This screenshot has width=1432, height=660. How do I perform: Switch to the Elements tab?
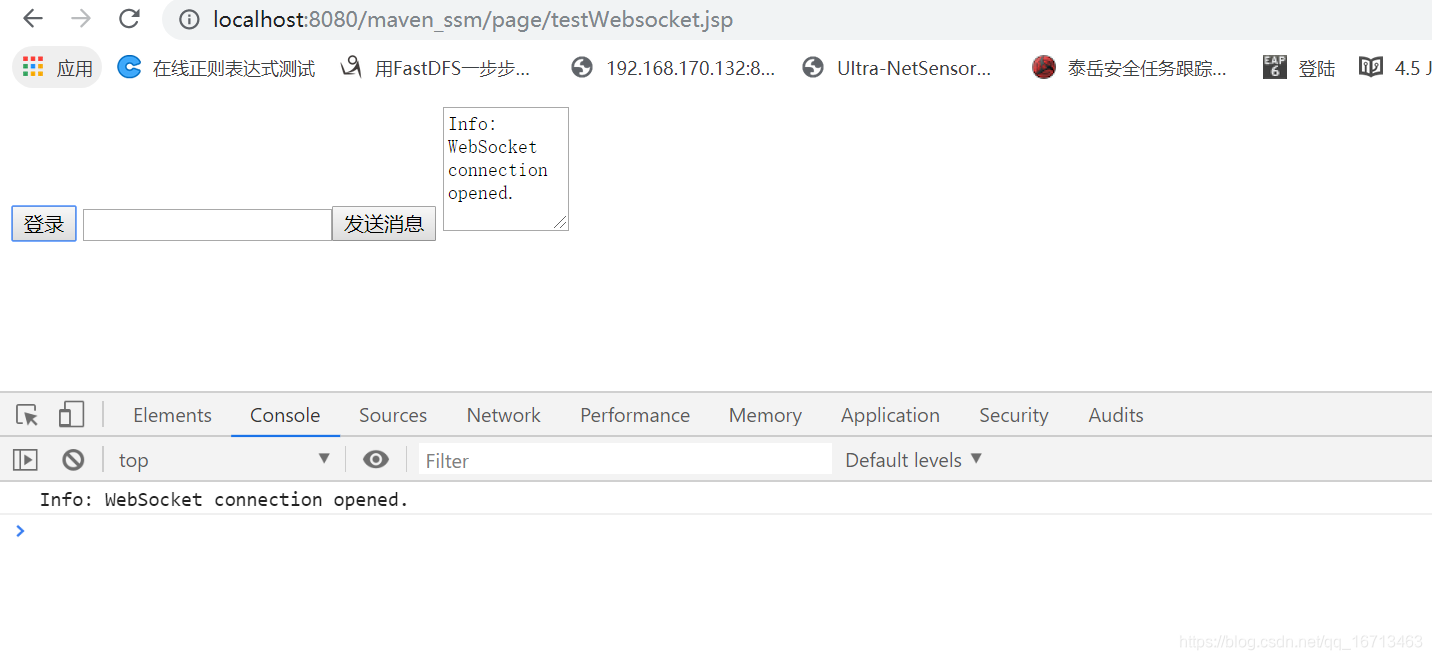tap(171, 414)
